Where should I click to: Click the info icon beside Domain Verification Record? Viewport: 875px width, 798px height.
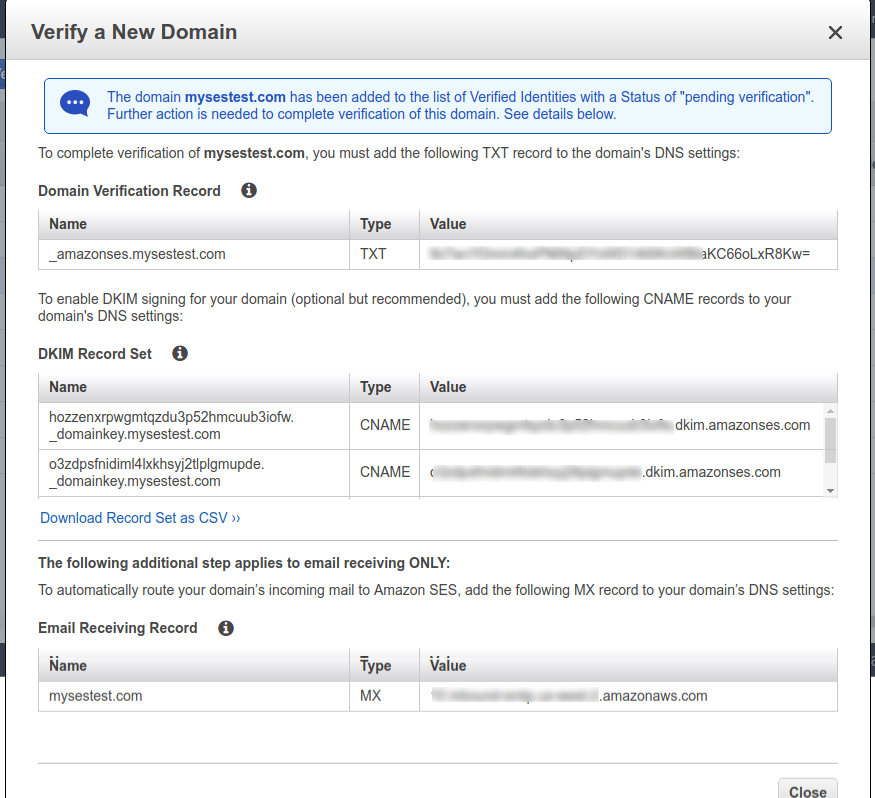click(x=248, y=190)
